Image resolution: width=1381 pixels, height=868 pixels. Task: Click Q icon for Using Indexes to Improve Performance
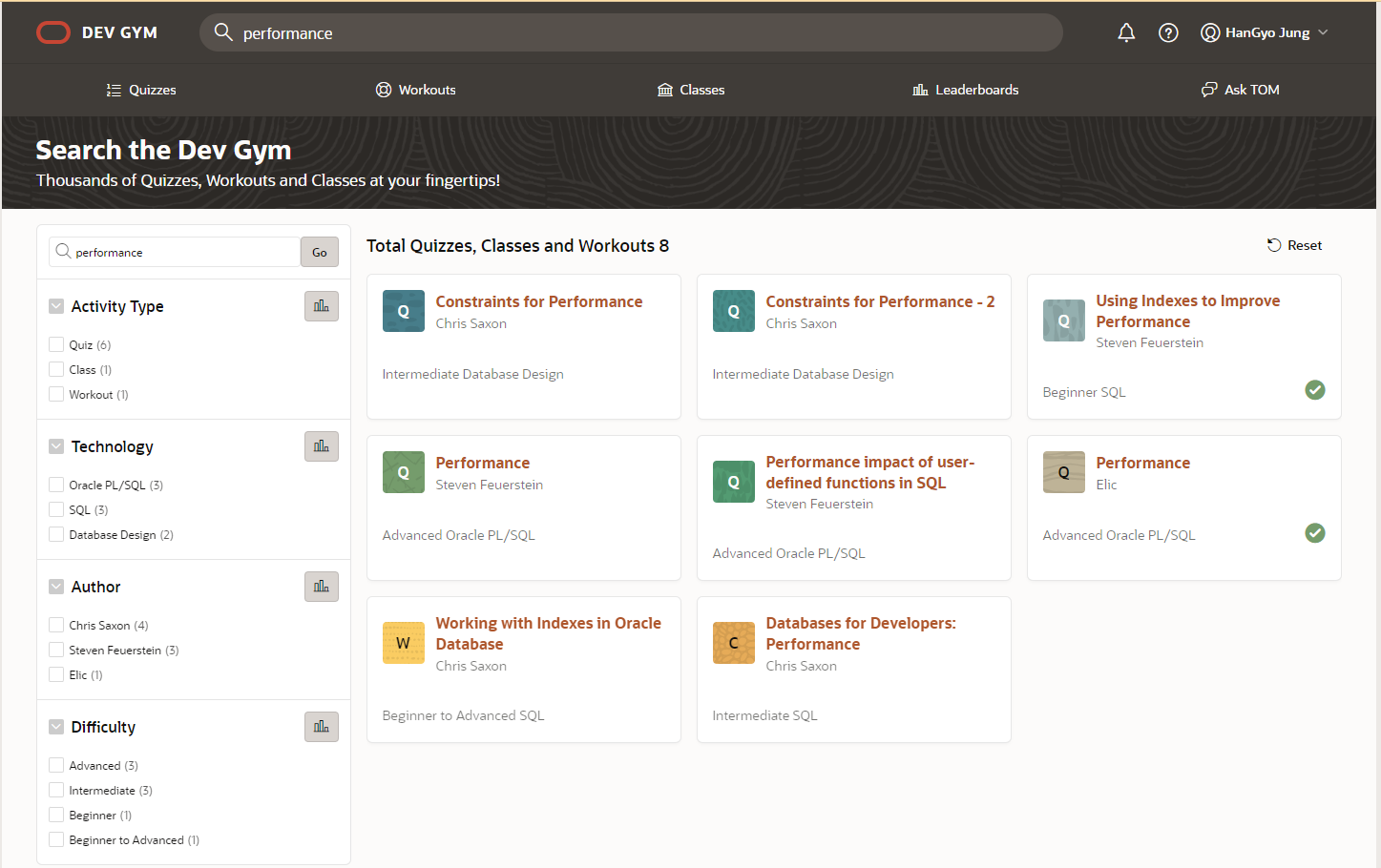pyautogui.click(x=1064, y=320)
